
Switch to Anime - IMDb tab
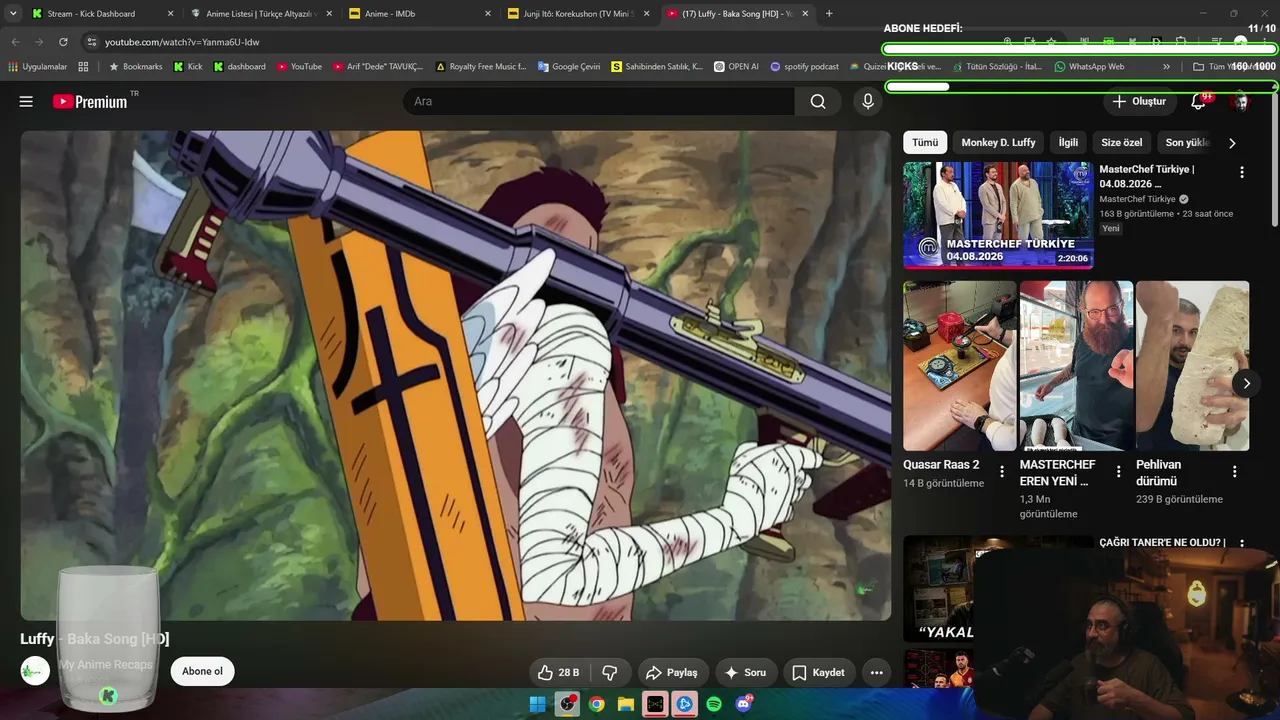click(x=419, y=14)
